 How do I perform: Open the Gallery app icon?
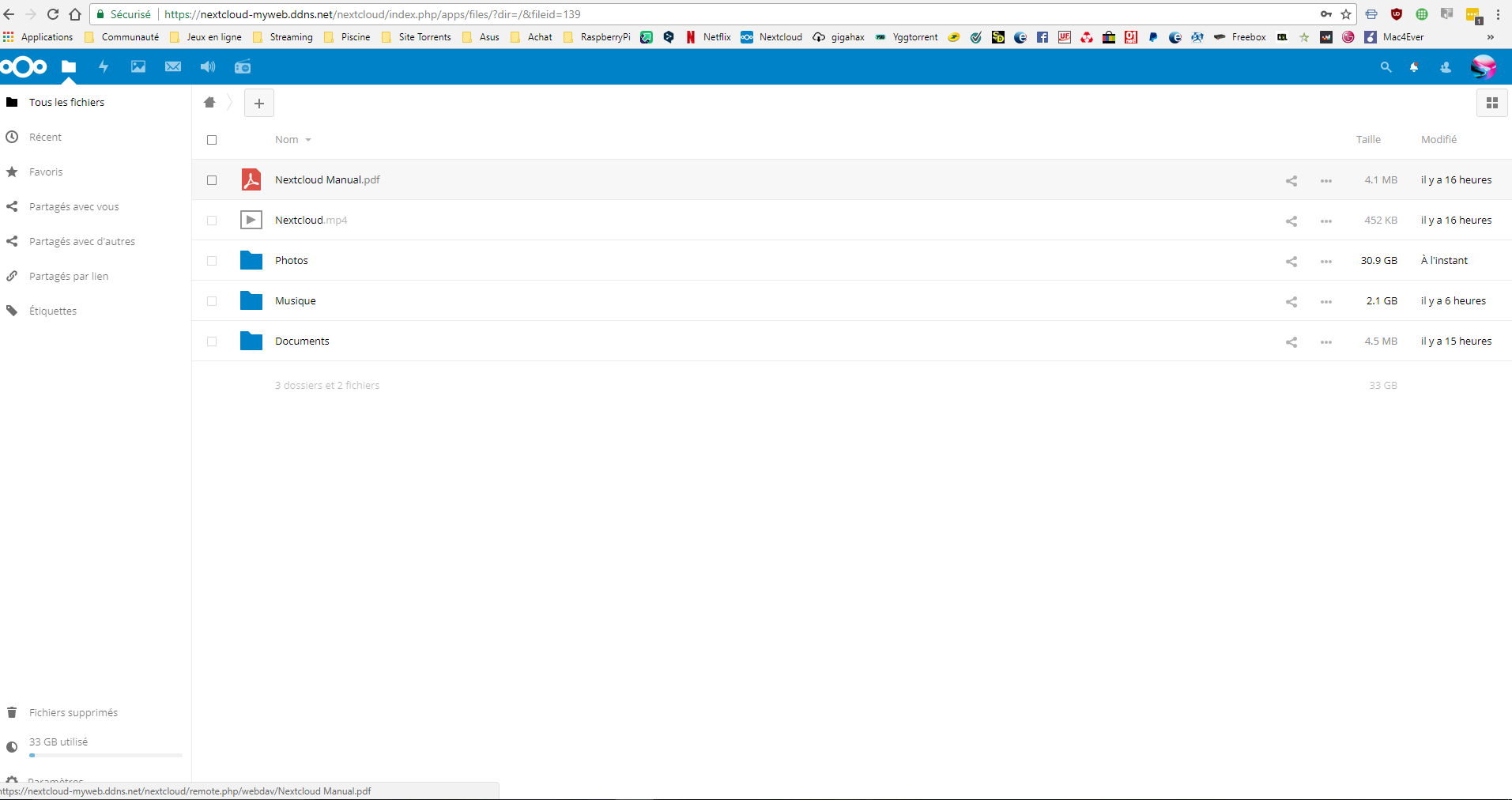point(138,67)
